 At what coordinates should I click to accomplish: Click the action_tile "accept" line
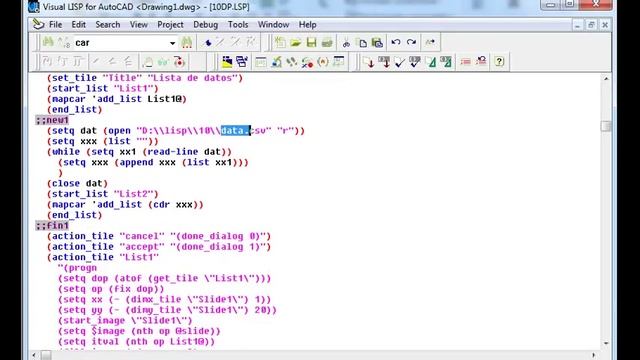159,247
